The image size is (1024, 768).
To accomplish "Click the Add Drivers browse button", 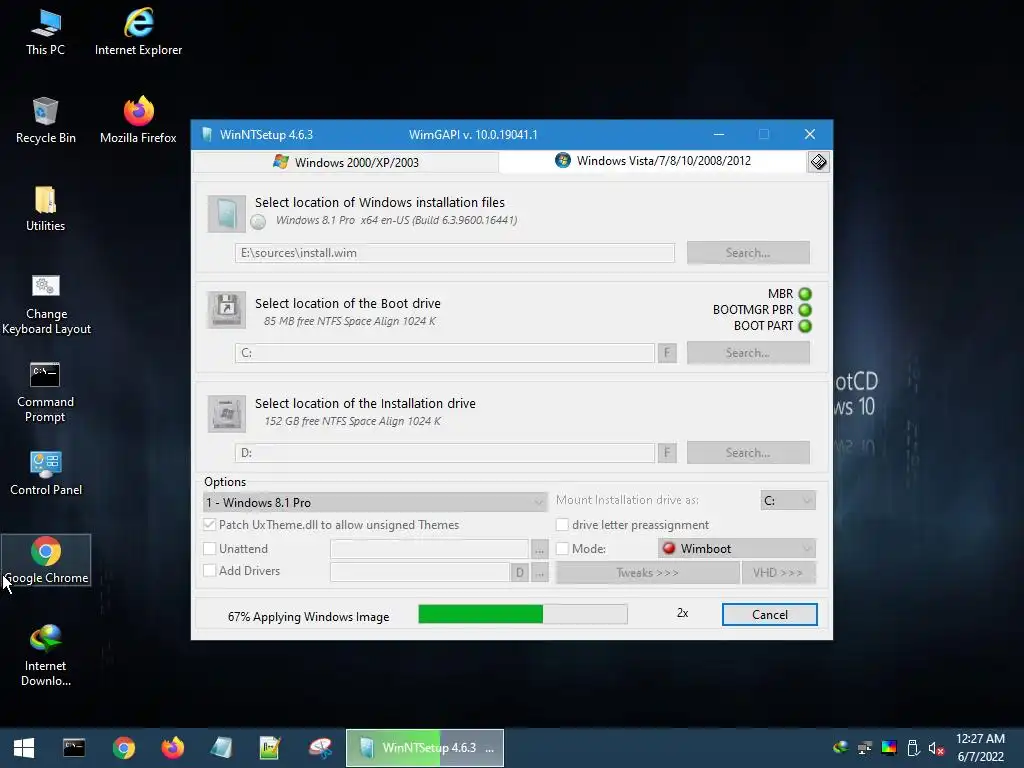I will 539,573.
